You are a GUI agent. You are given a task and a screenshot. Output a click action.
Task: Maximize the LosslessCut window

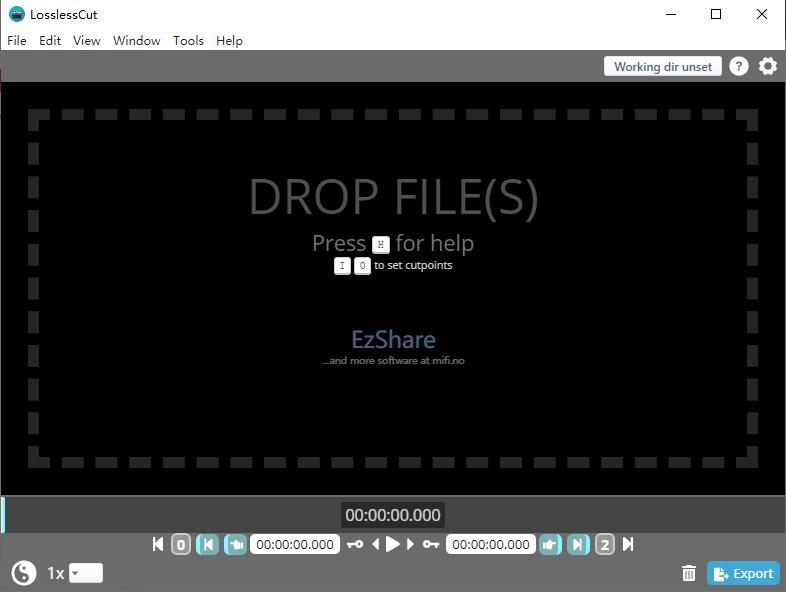[x=716, y=14]
